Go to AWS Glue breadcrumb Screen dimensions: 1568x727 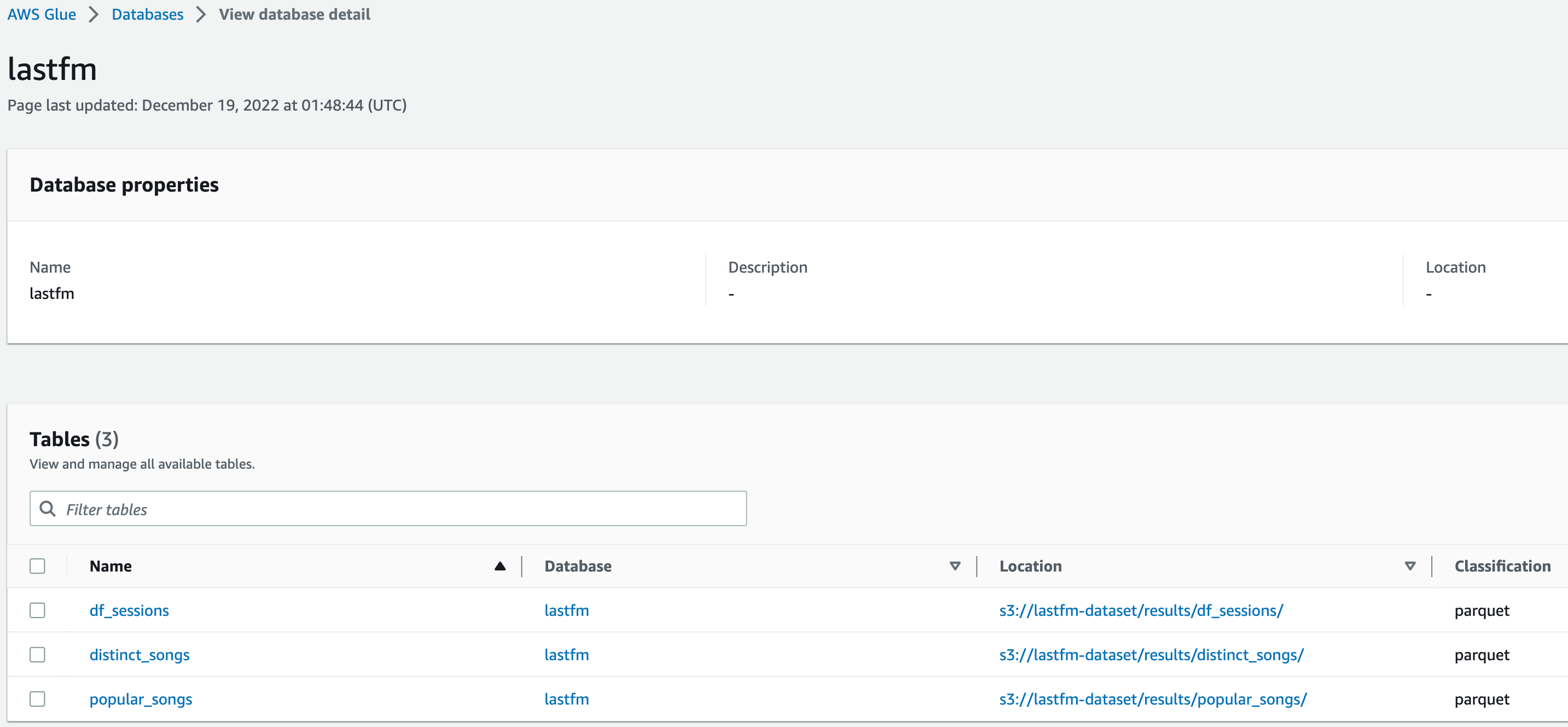(x=42, y=14)
